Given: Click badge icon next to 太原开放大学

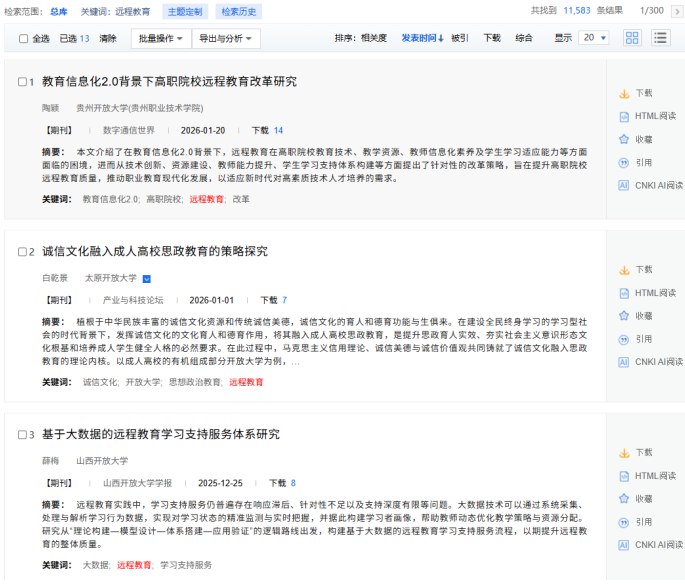Looking at the screenshot, I should pyautogui.click(x=147, y=278).
